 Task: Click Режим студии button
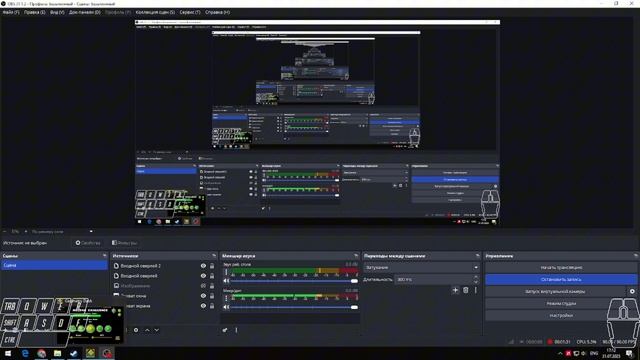561,303
